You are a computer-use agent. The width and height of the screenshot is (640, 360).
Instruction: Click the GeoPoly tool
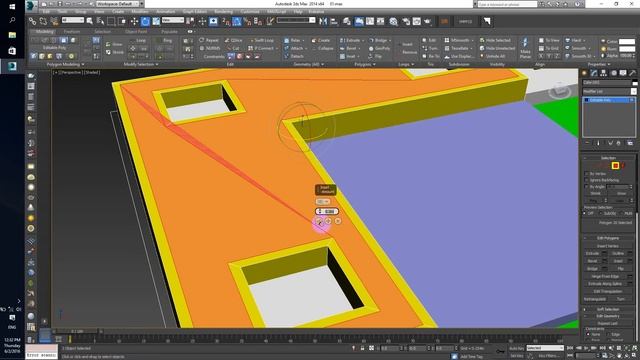pos(379,48)
